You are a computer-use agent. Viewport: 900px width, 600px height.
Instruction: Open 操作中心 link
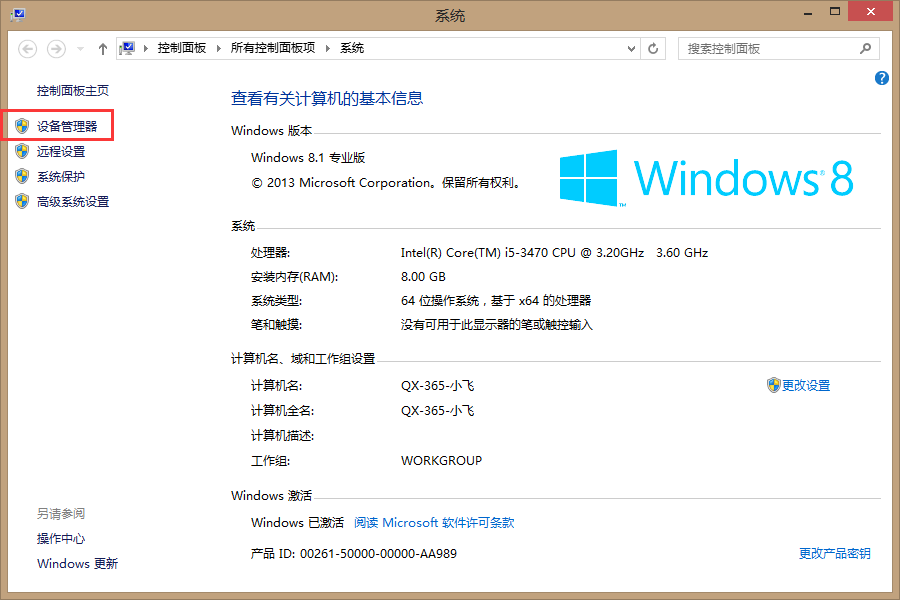tap(61, 539)
